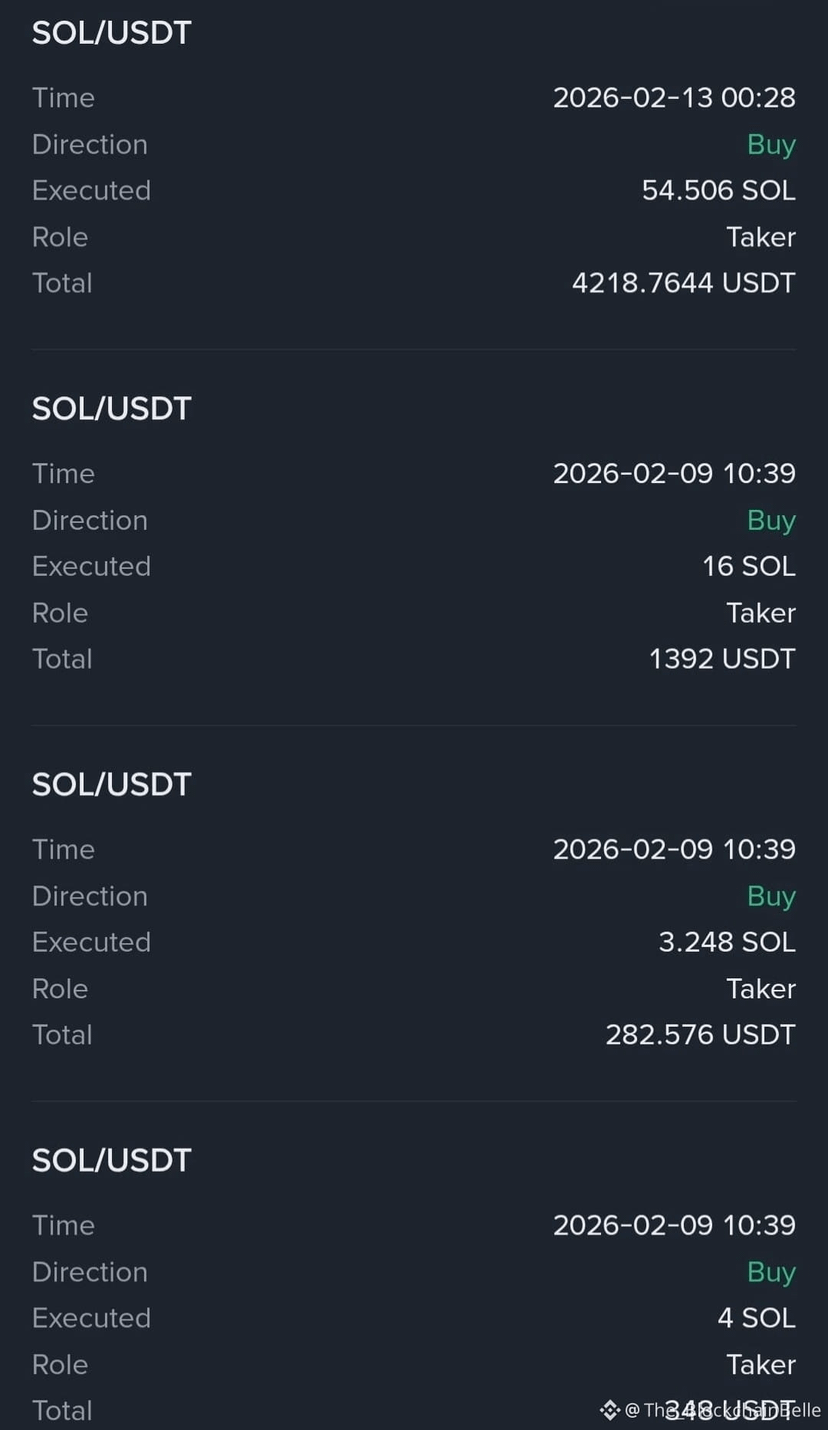Select the 1392 USDT total value
Viewport: 828px width, 1430px height.
[722, 660]
